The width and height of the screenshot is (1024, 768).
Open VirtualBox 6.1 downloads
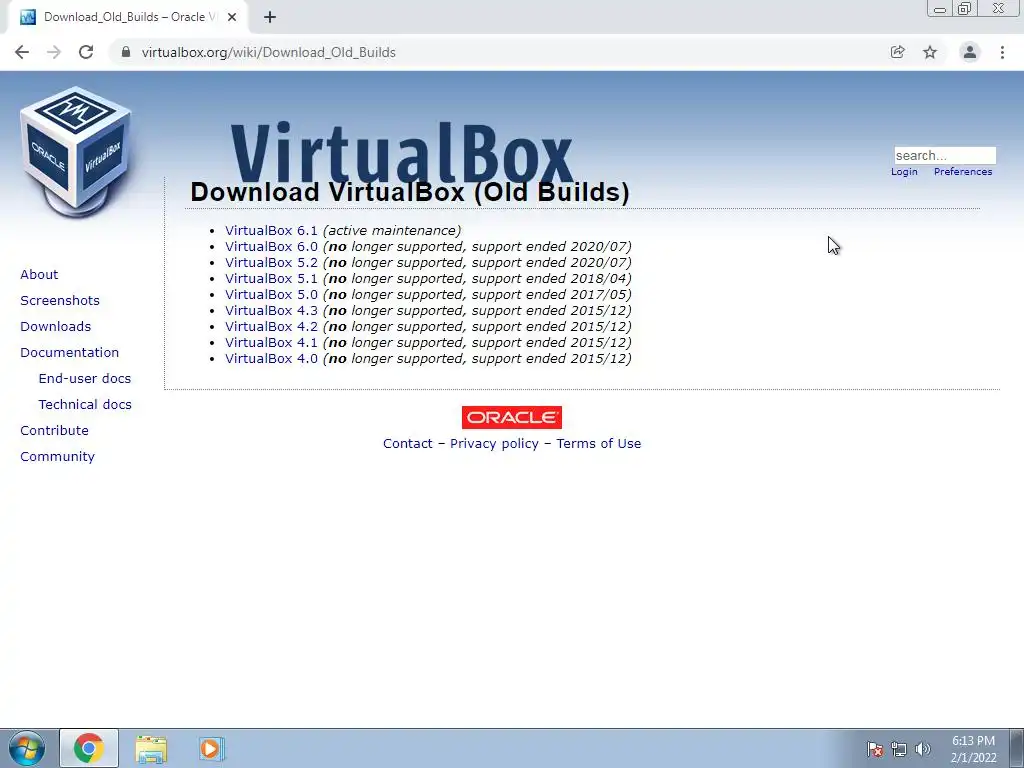point(271,231)
